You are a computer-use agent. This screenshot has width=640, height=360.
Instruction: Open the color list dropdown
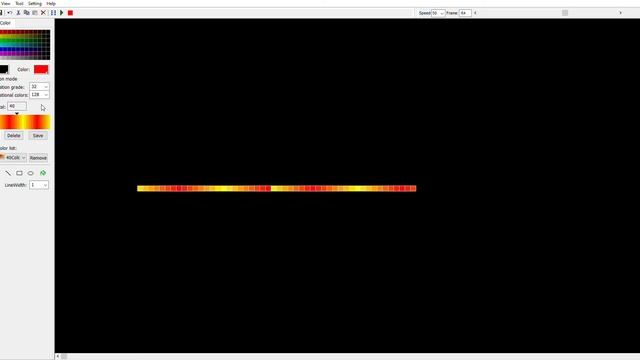click(13, 158)
